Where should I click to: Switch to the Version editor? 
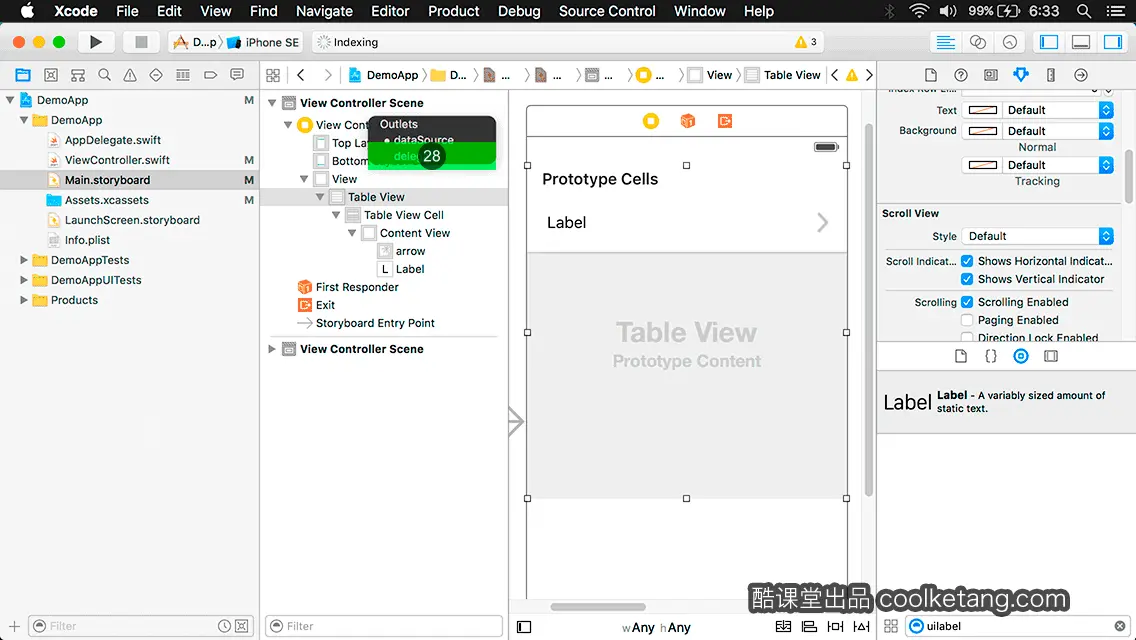coord(1009,42)
